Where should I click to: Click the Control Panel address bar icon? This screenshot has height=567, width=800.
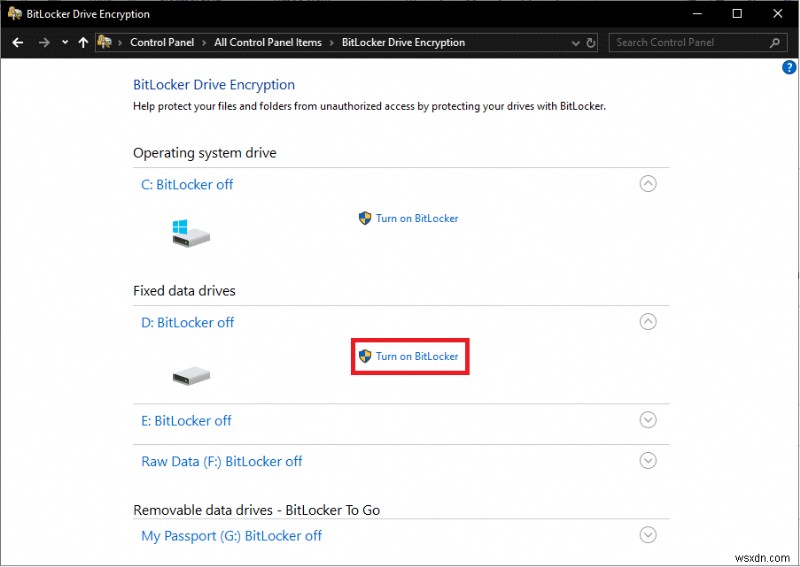[105, 42]
